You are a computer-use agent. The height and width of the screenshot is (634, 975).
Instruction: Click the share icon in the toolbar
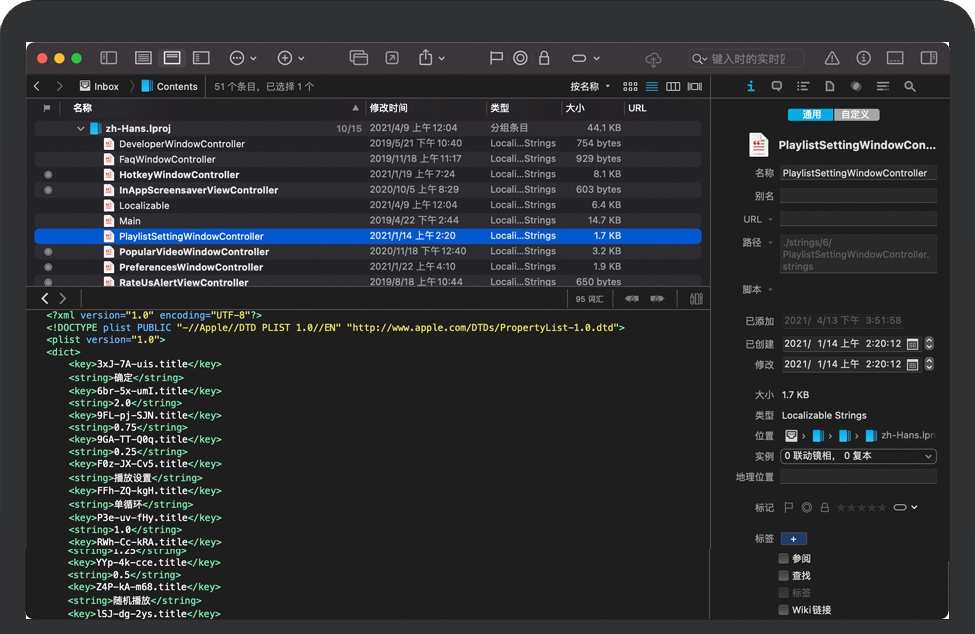426,59
